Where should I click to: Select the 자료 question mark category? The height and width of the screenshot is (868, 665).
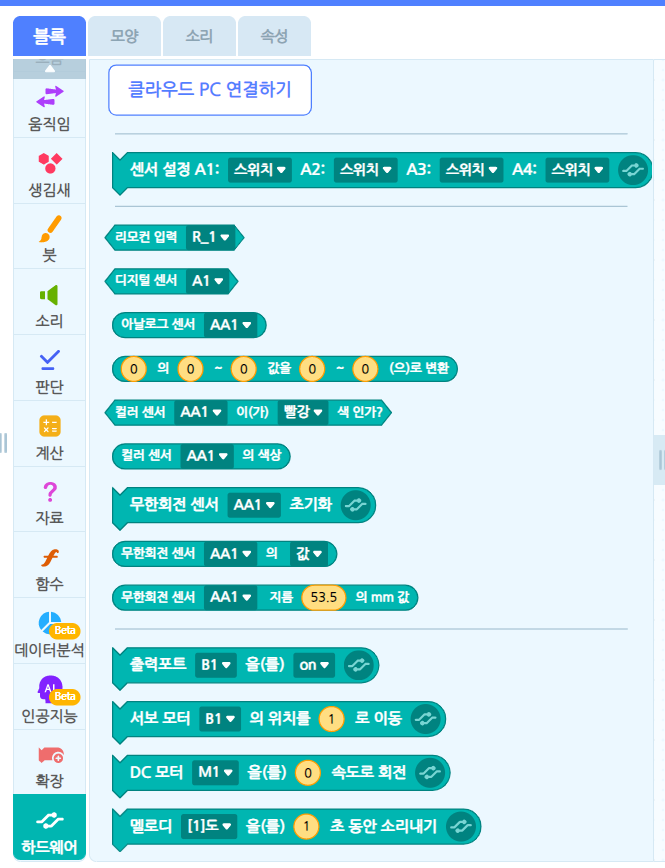pos(49,503)
